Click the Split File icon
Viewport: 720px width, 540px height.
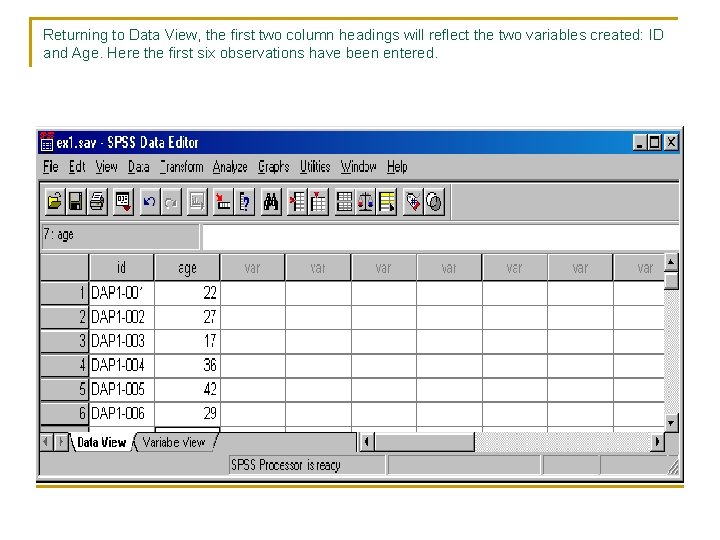coord(344,202)
